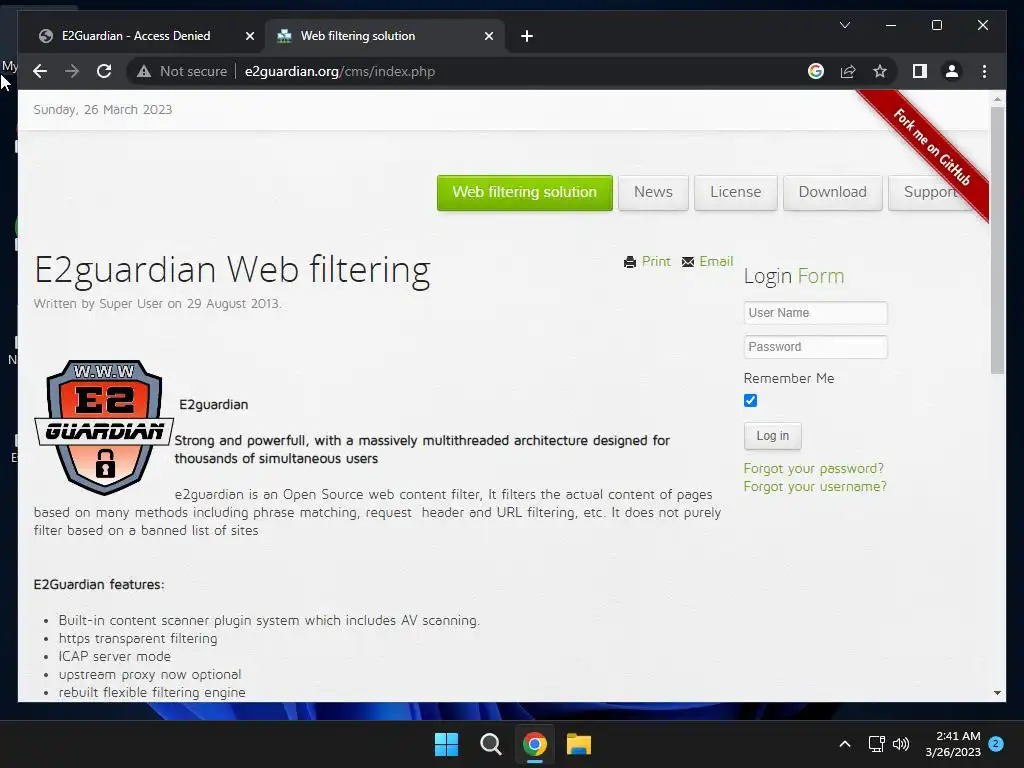Close the E2Guardian Access Denied tab
Screen dimensions: 1024x768
click(x=249, y=36)
